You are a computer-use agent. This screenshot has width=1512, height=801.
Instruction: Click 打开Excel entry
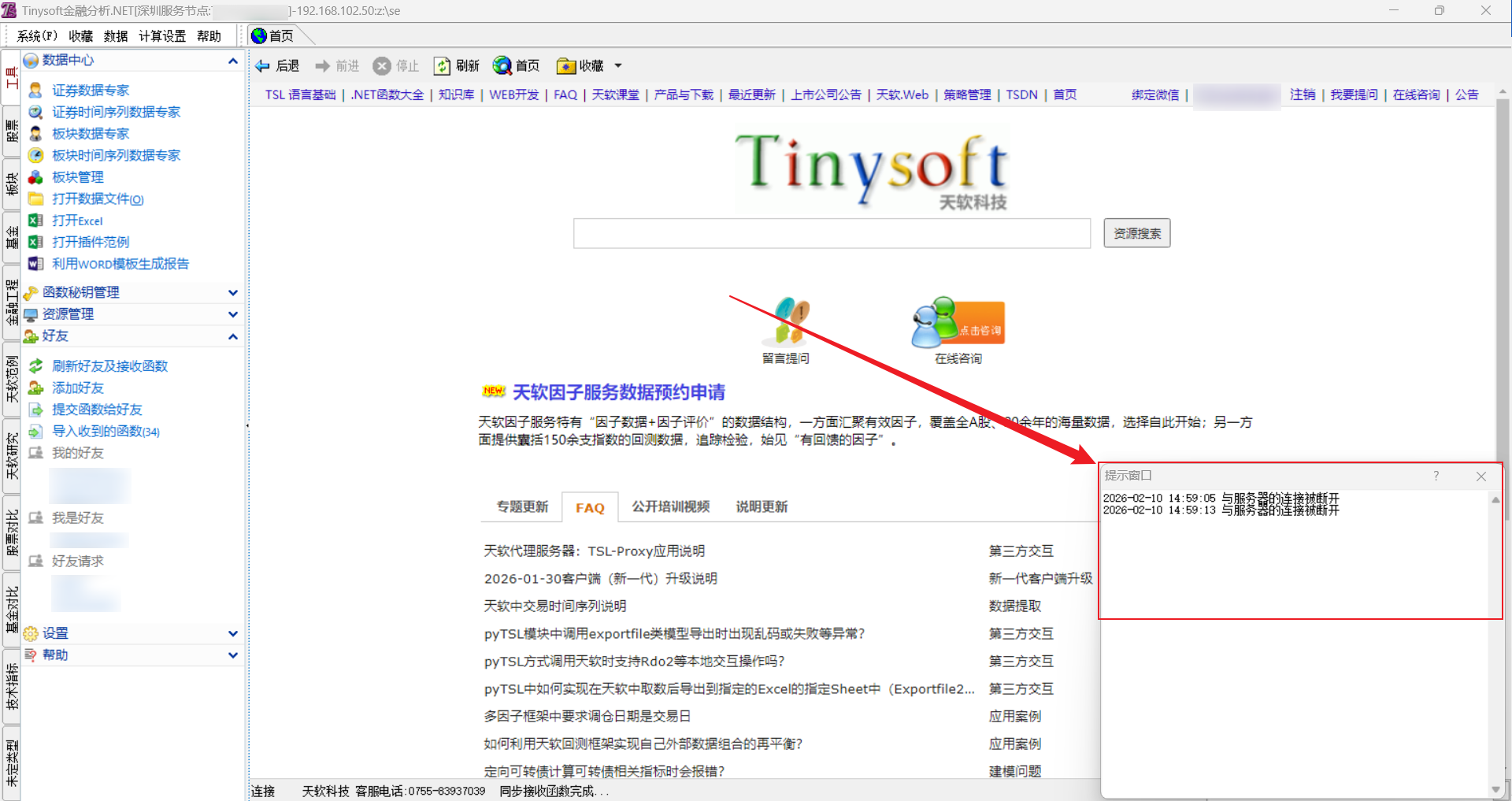click(x=77, y=221)
